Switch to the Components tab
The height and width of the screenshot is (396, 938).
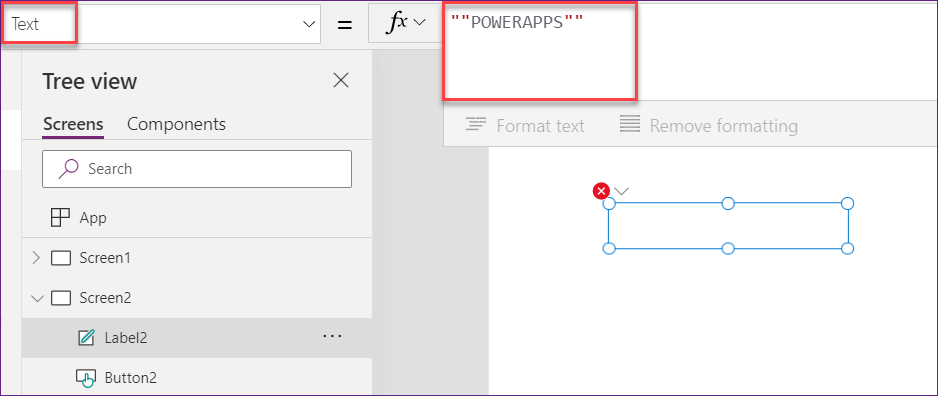coord(176,124)
